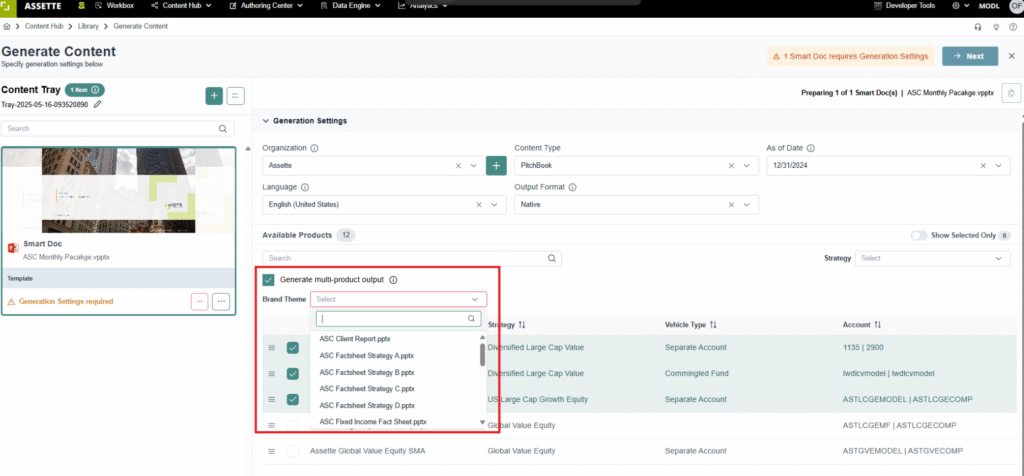This screenshot has width=1024, height=476.
Task: Click the Content Tray search field
Action: [118, 129]
